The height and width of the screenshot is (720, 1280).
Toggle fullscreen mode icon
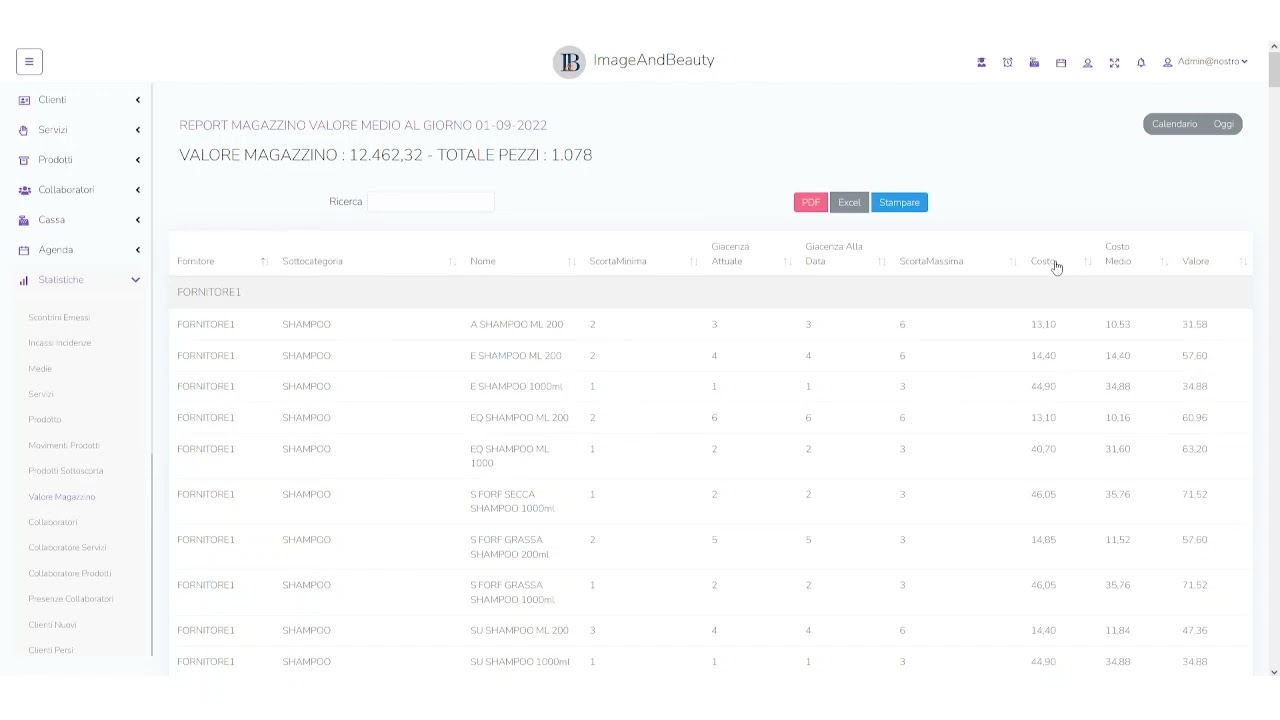pyautogui.click(x=1114, y=62)
